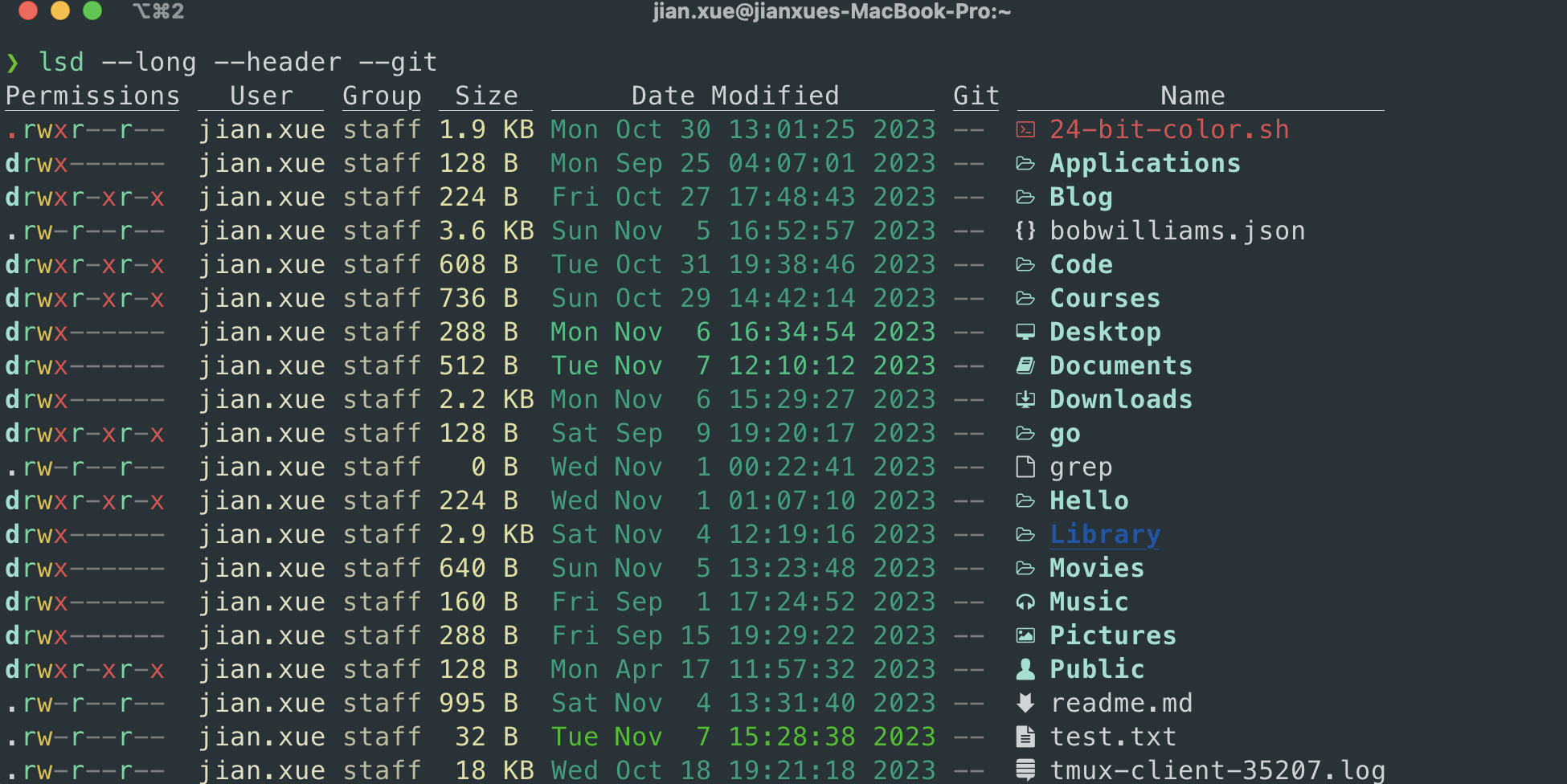Viewport: 1567px width, 784px height.
Task: Click the Permissions column header
Action: coord(92,96)
